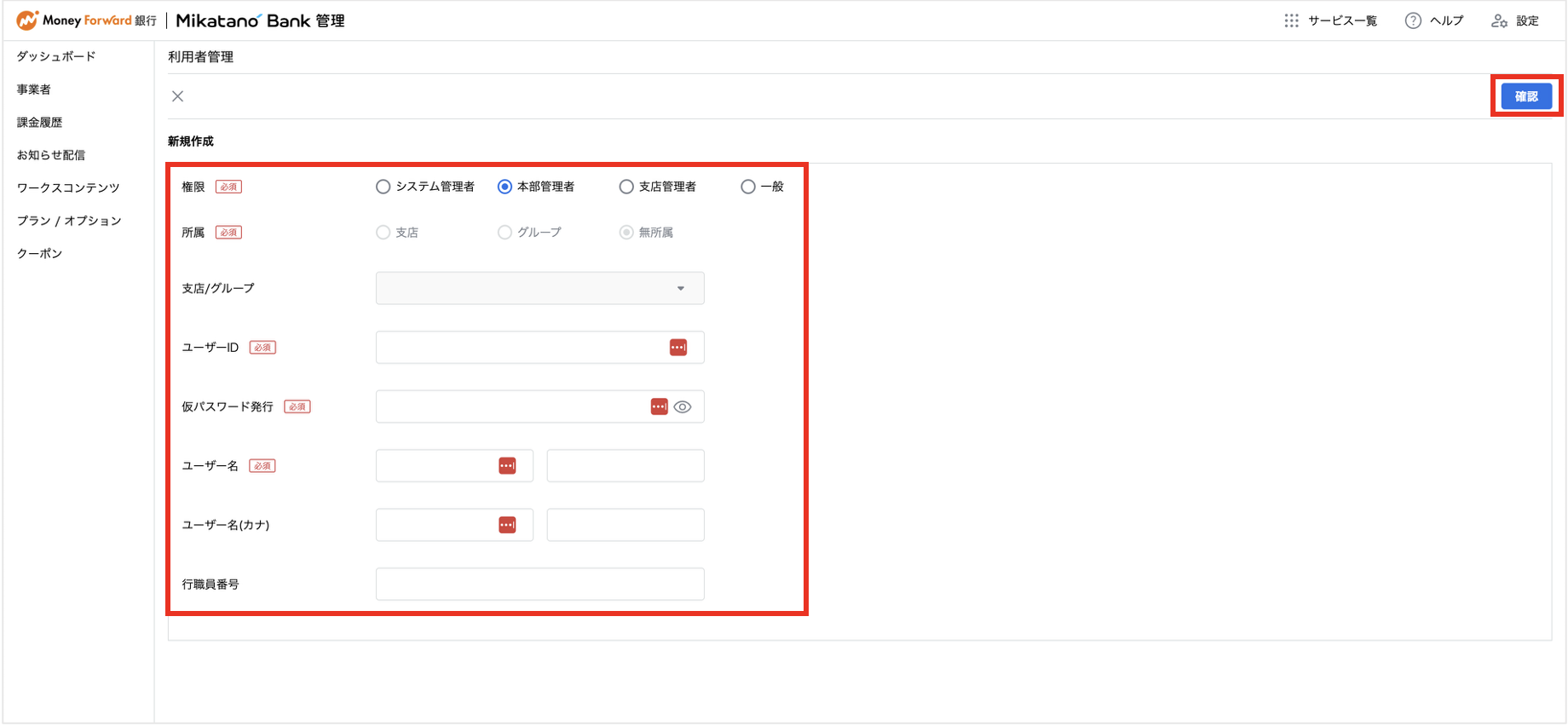Click the Money Forward logo icon
Image resolution: width=1568 pixels, height=726 pixels.
27,20
